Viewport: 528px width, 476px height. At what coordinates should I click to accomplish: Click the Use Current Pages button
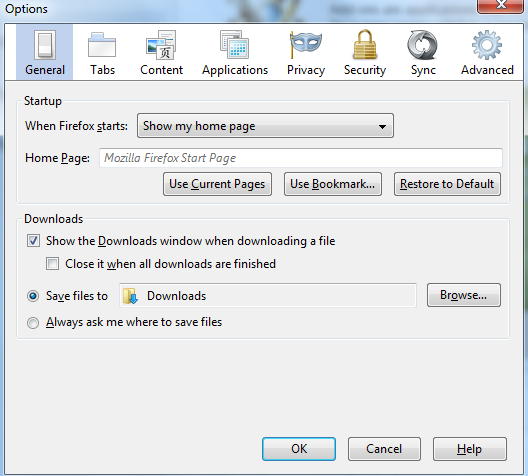point(217,184)
